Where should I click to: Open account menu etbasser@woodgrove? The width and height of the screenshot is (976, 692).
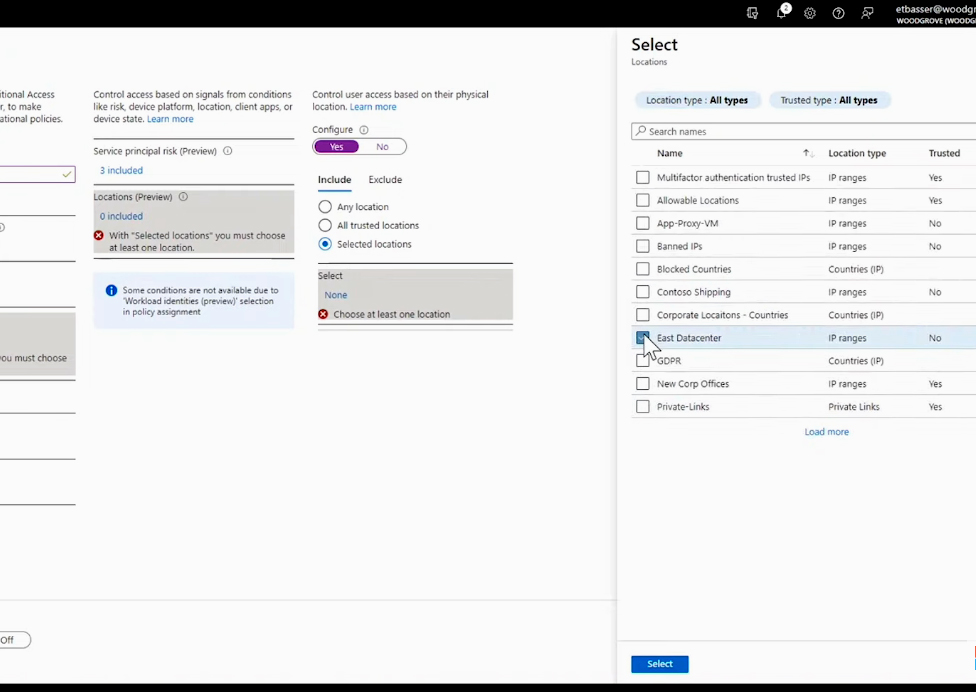(935, 14)
